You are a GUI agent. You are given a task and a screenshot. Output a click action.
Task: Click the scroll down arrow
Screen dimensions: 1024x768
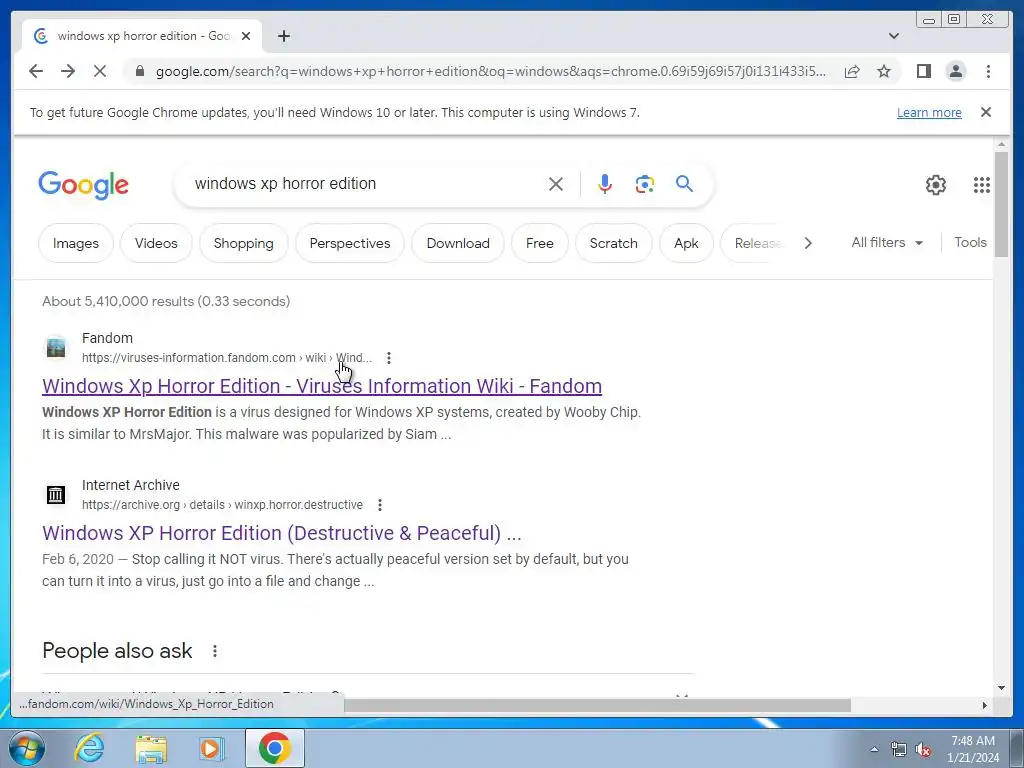tap(1001, 688)
